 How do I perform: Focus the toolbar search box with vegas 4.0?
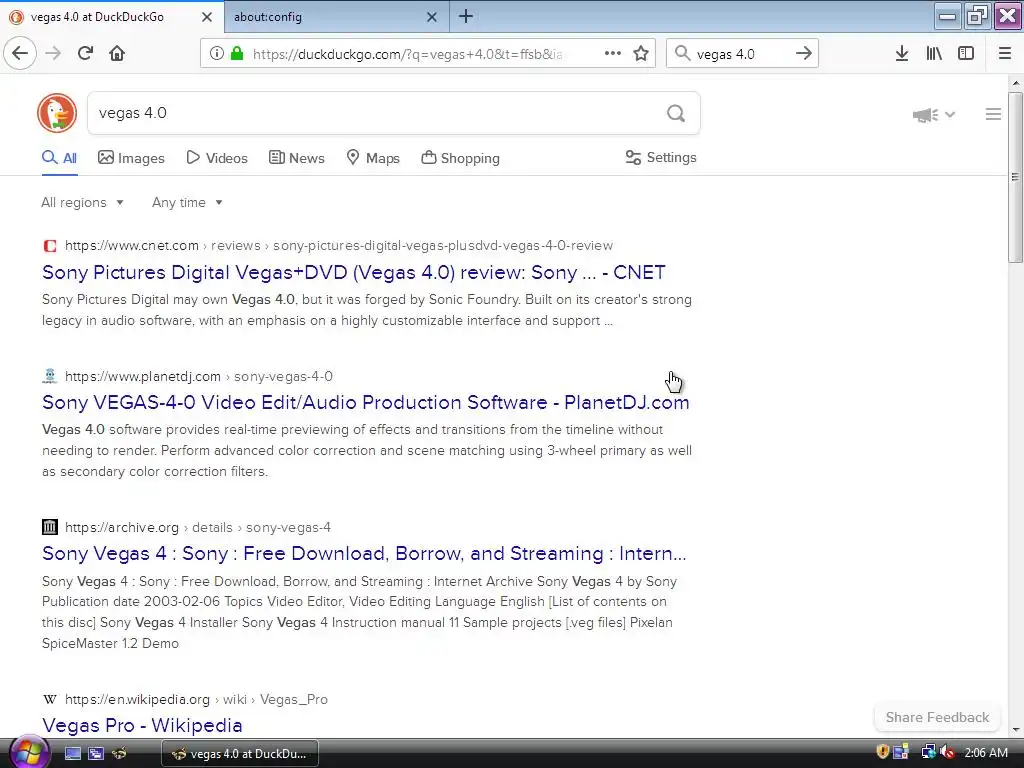(x=740, y=54)
